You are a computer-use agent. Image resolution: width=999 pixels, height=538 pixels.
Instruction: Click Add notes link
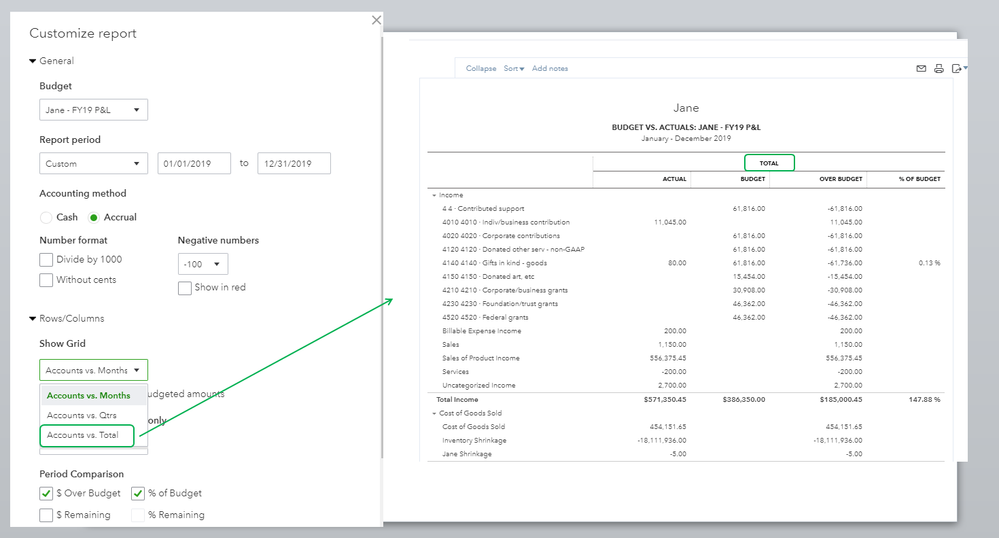coord(550,68)
